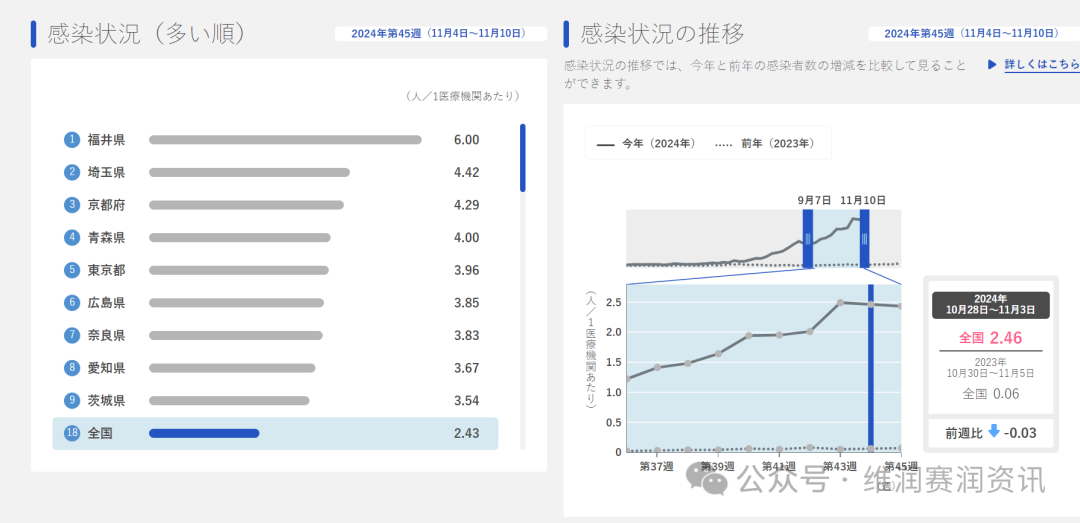Click the 9月7日 range slider handle

(x=808, y=238)
